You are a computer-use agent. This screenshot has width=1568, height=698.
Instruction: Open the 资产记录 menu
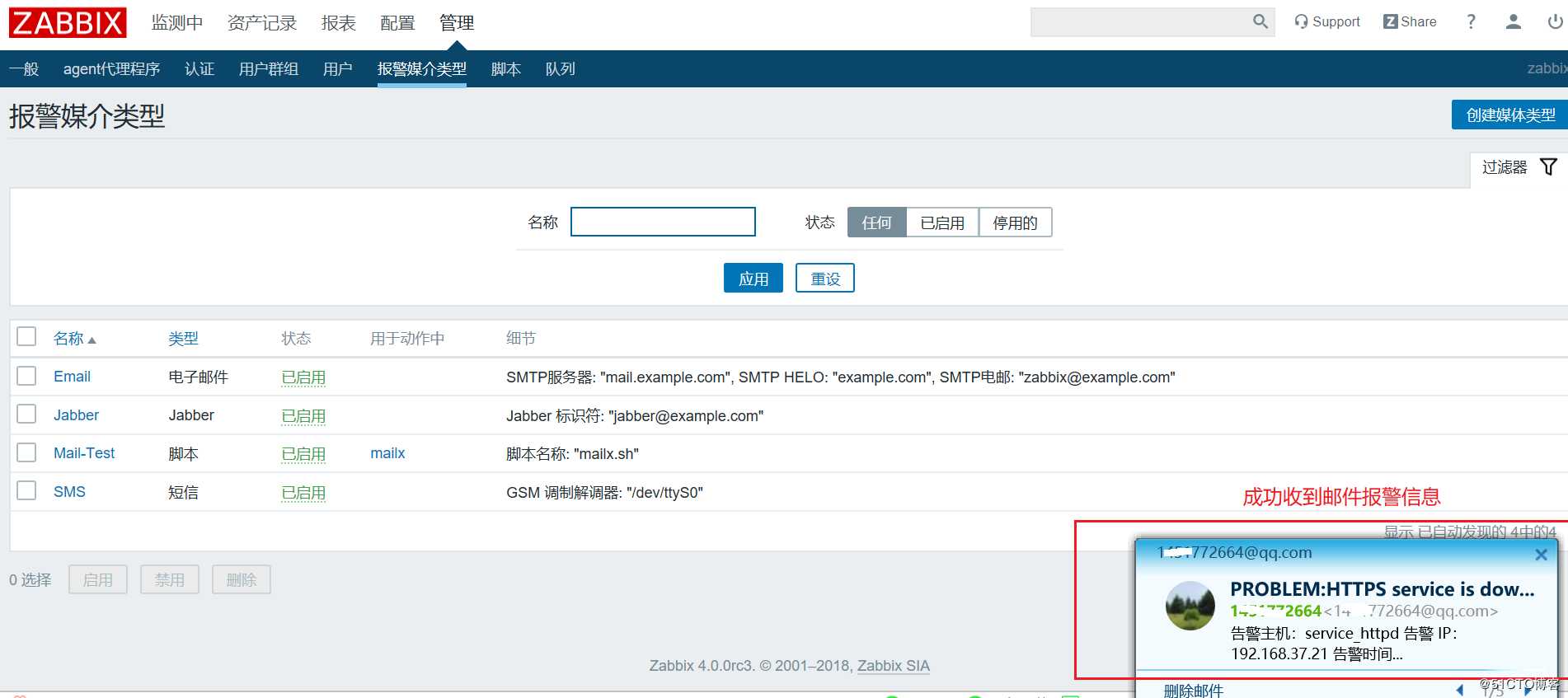(262, 23)
